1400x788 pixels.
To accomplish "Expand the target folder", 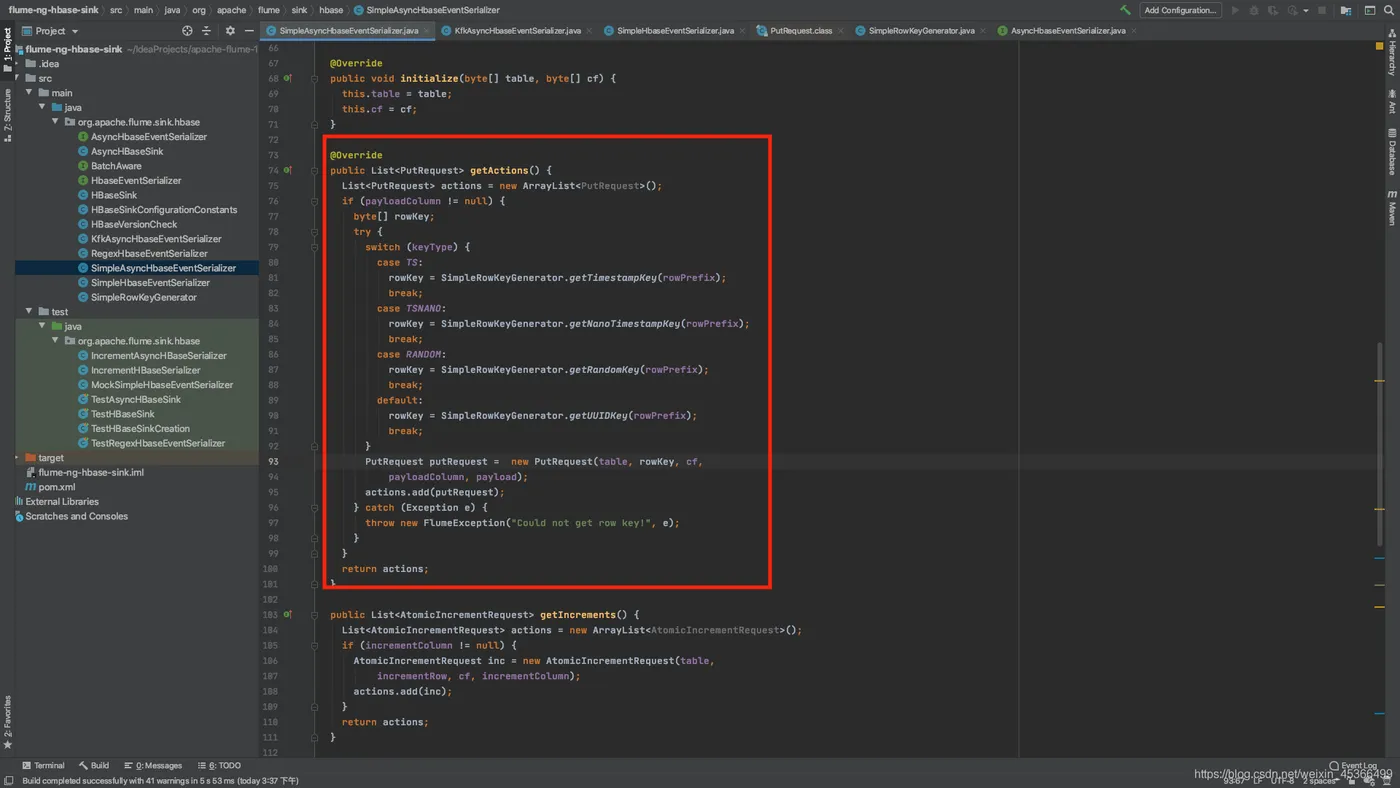I will tap(18, 458).
